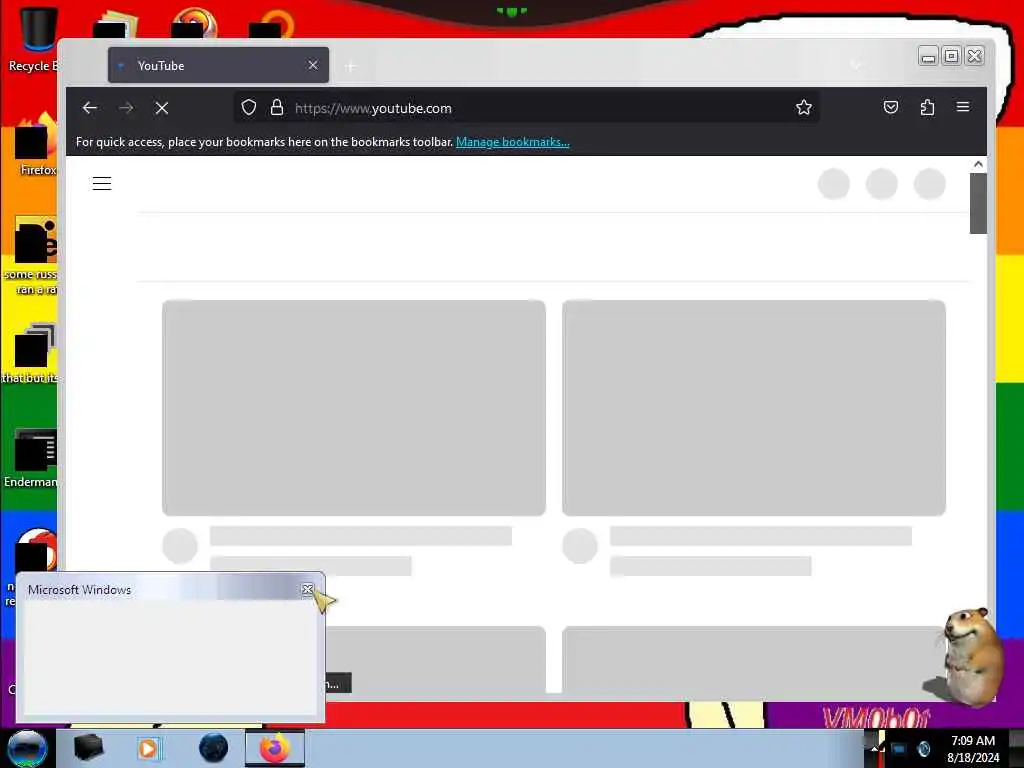Select the 'some russ' desktop icon
1024x768 pixels.
coord(31,256)
